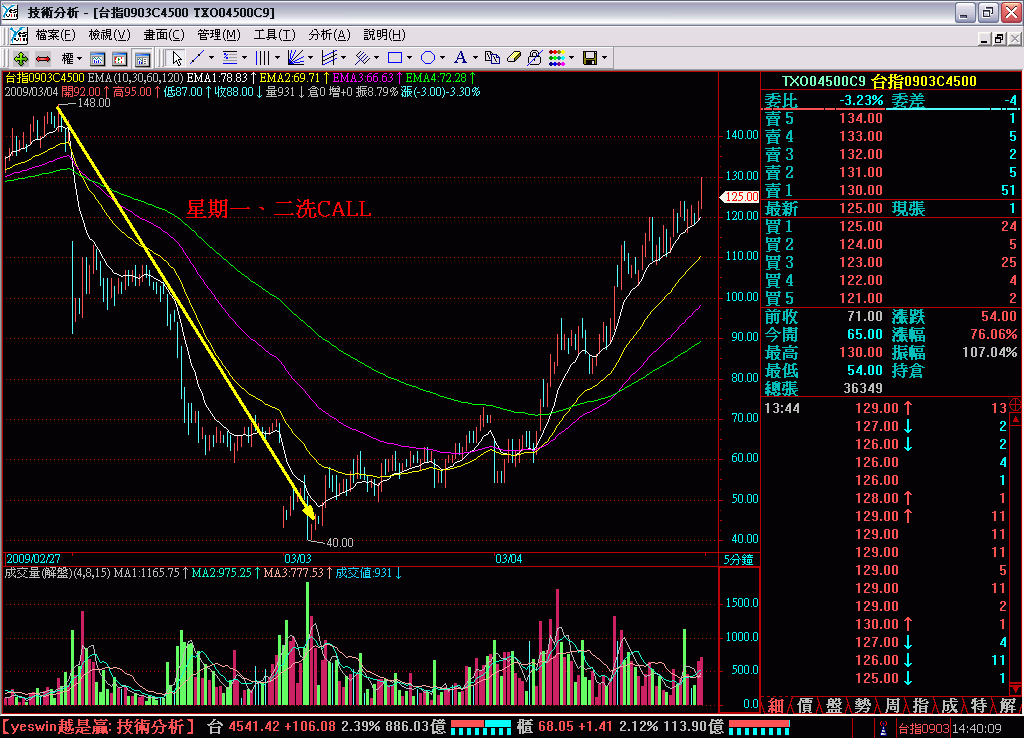This screenshot has width=1024, height=738.
Task: Open the 畫面(C) menu
Action: [164, 35]
